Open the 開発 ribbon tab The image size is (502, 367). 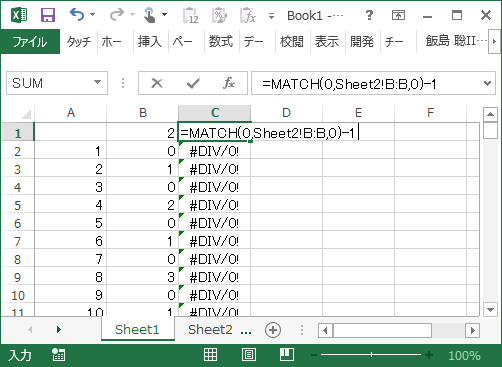coord(362,42)
